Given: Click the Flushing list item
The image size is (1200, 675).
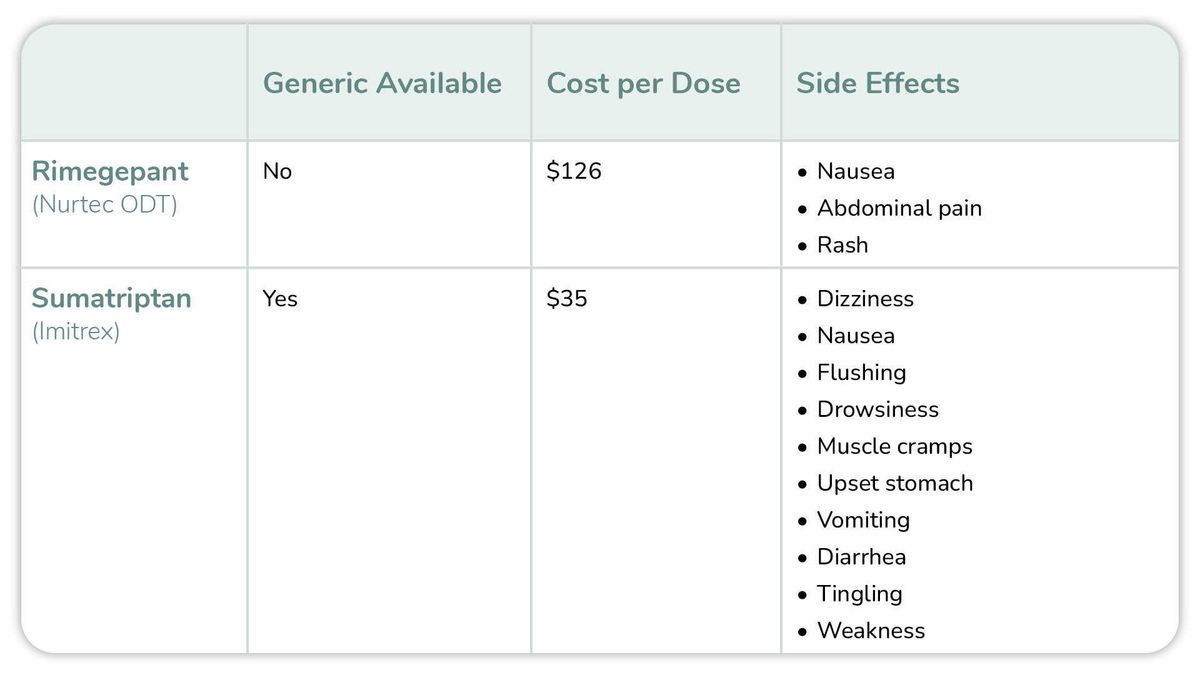Looking at the screenshot, I should [x=861, y=373].
